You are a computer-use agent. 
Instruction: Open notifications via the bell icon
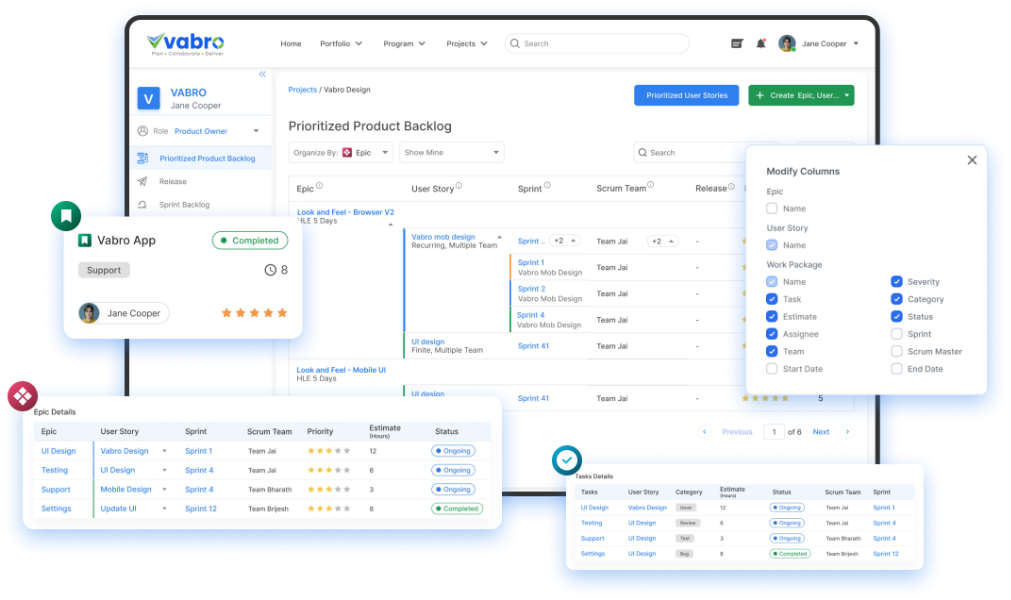pos(760,43)
